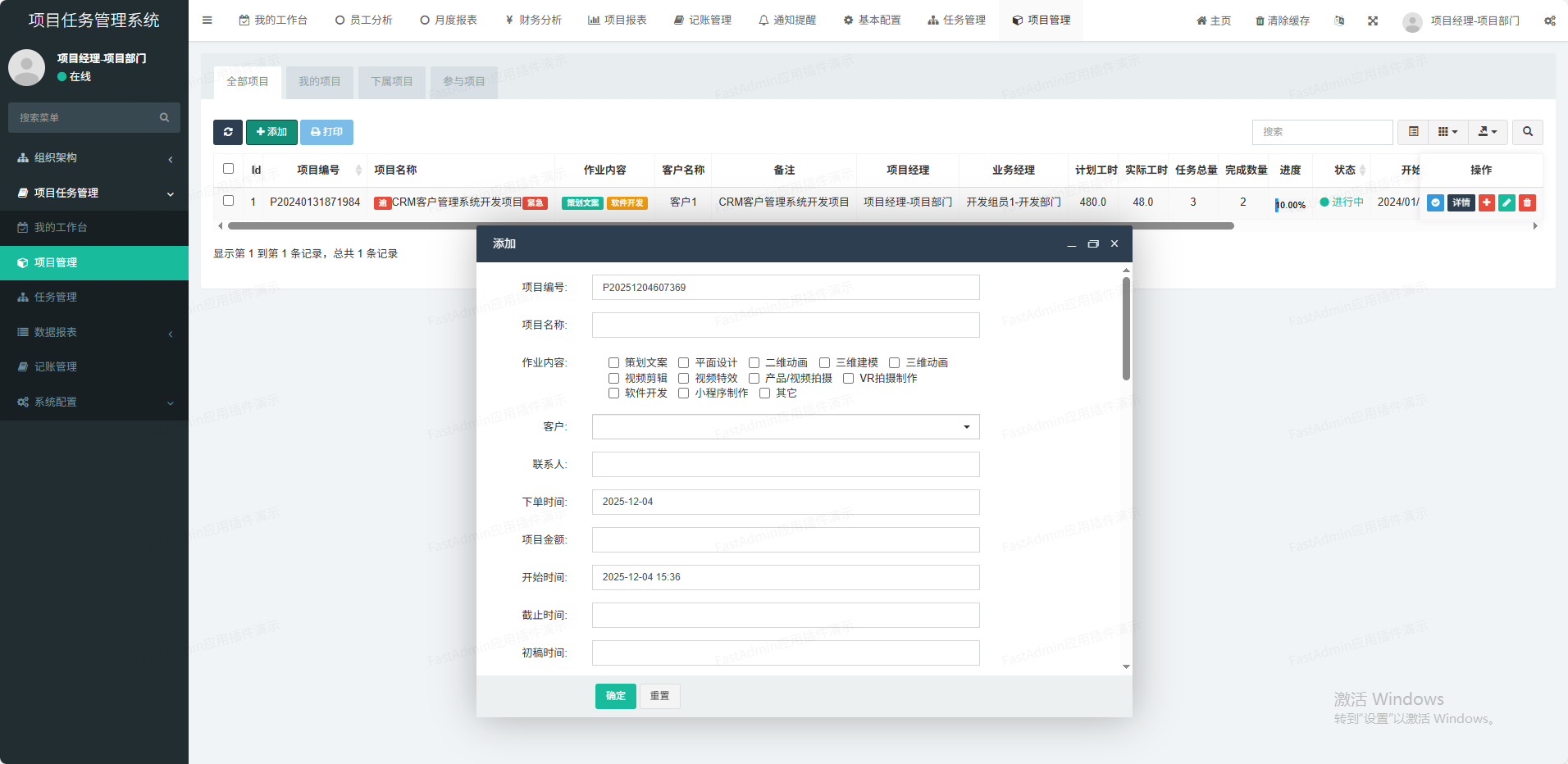Enable the 软件开发 checkbox
Viewport: 1568px width, 764px height.
(x=613, y=393)
